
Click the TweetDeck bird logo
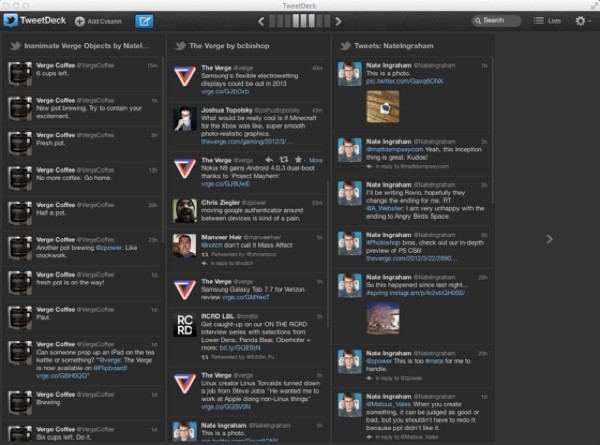(10, 21)
